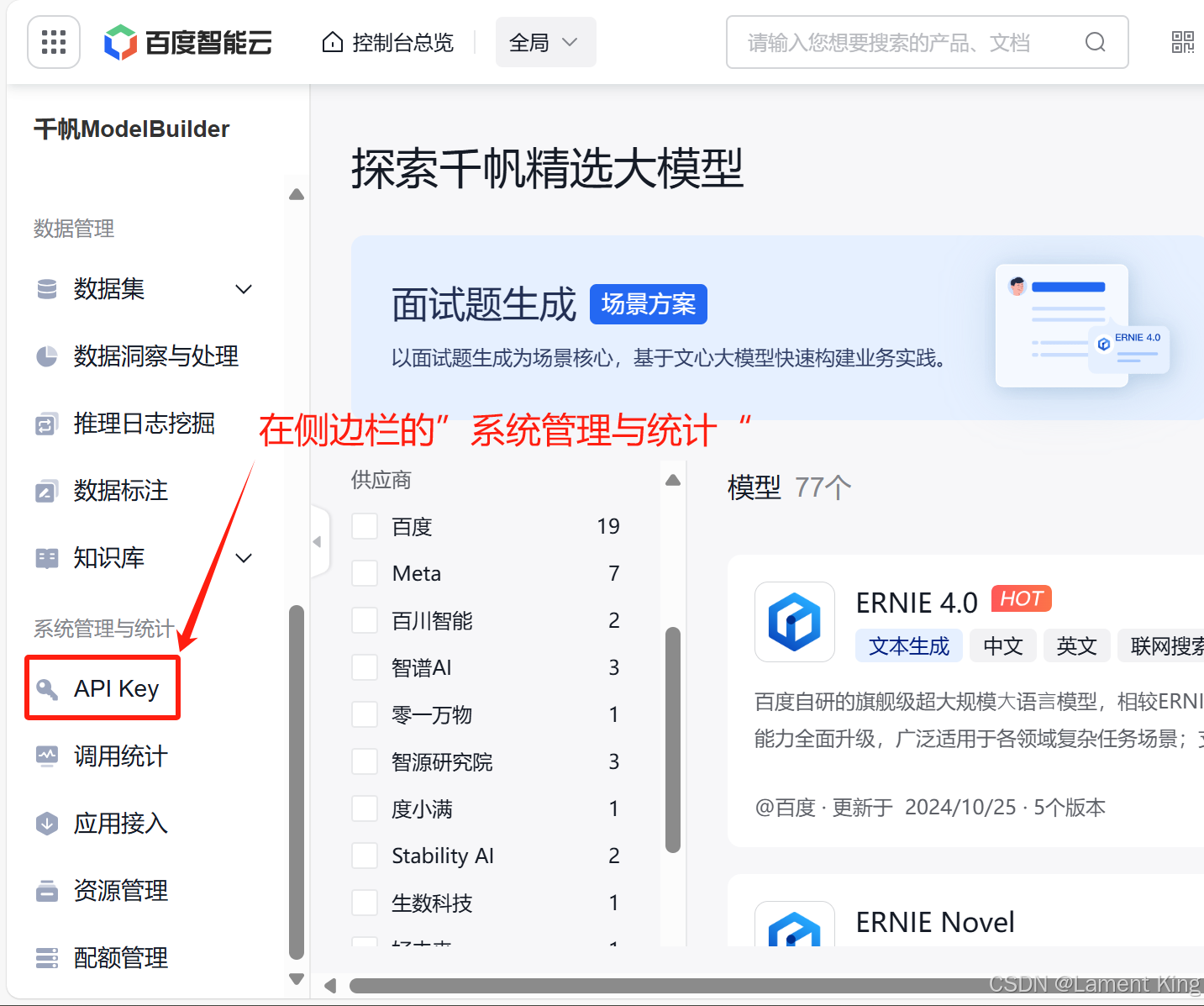Click the data annotation icon

click(47, 491)
